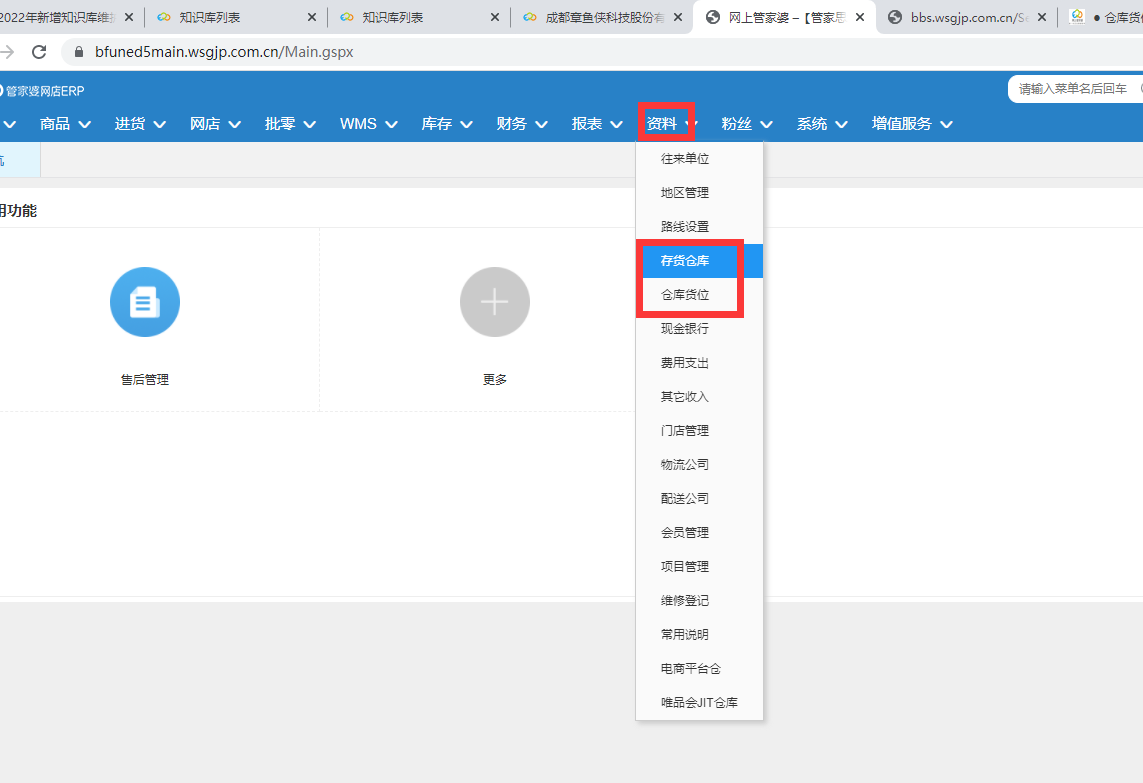
Task: Expand the WMS menu dropdown
Action: click(368, 124)
